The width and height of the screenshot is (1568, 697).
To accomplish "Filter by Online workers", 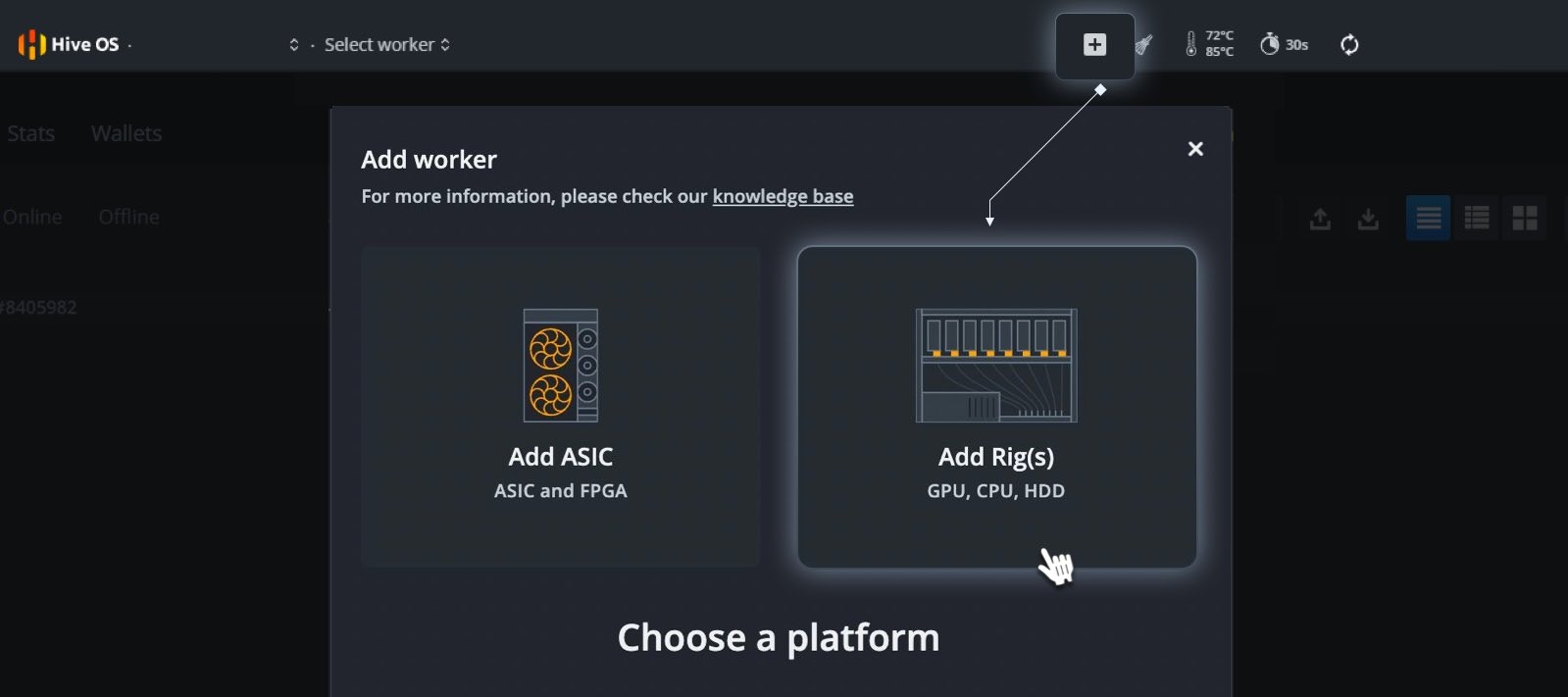I will [32, 217].
